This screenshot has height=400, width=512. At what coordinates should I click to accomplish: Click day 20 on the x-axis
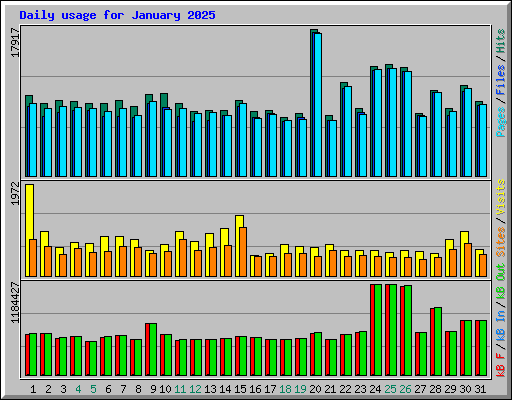pos(315,389)
